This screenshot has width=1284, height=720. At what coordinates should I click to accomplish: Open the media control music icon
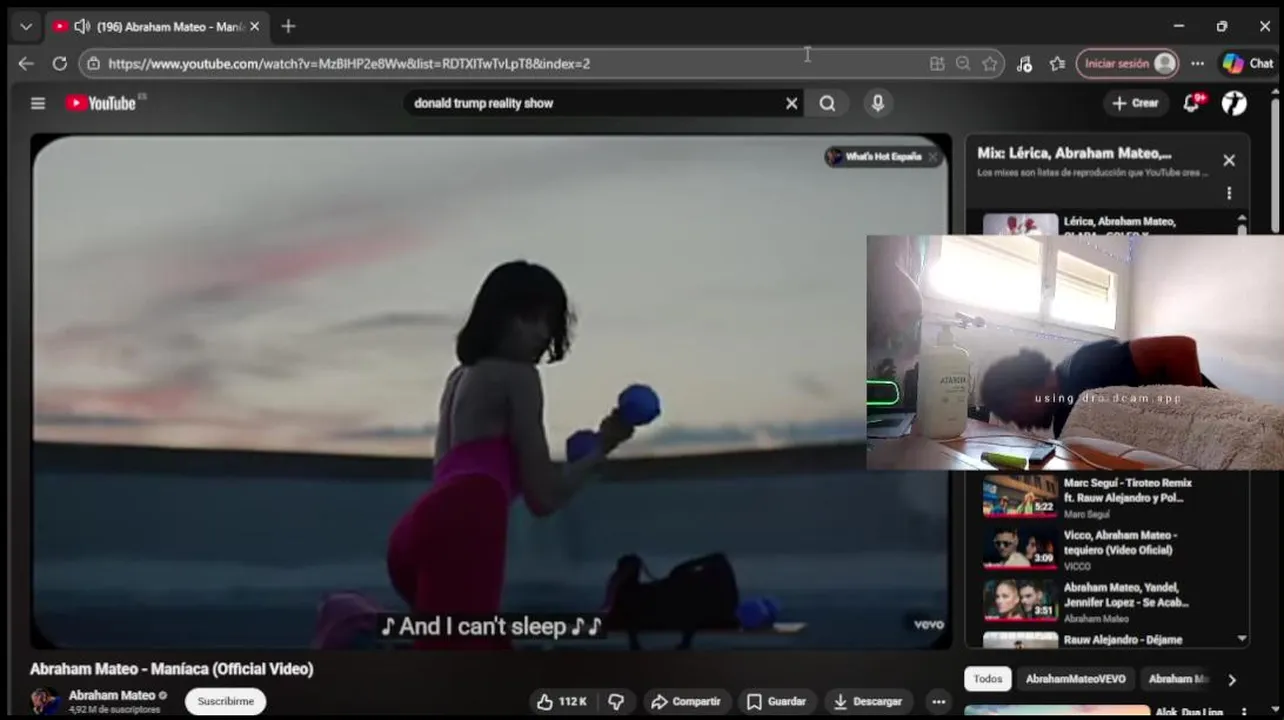[1024, 63]
